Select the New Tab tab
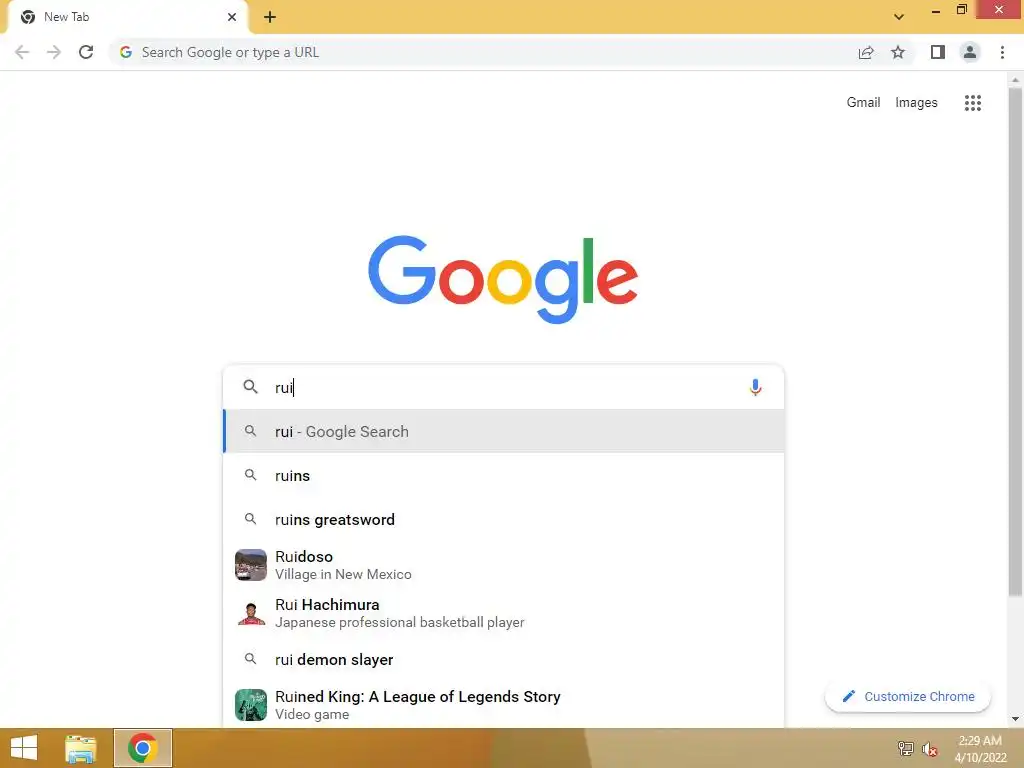The height and width of the screenshot is (768, 1024). click(x=127, y=17)
